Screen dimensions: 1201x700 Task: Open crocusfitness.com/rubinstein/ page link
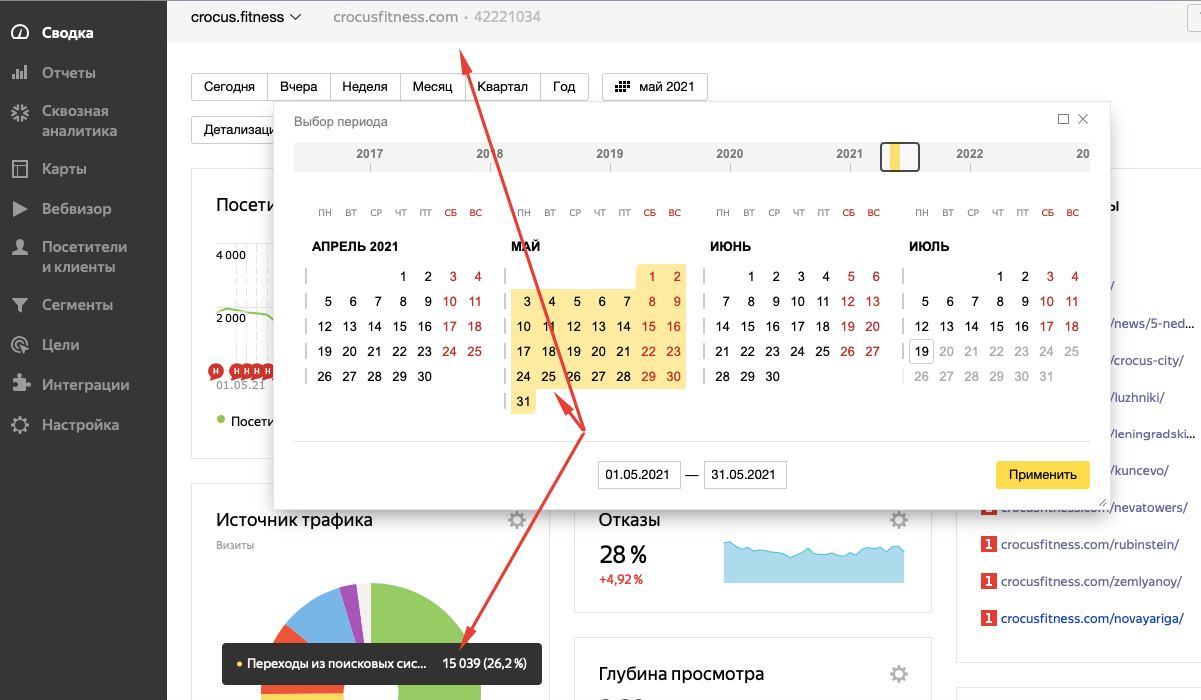(x=1090, y=545)
